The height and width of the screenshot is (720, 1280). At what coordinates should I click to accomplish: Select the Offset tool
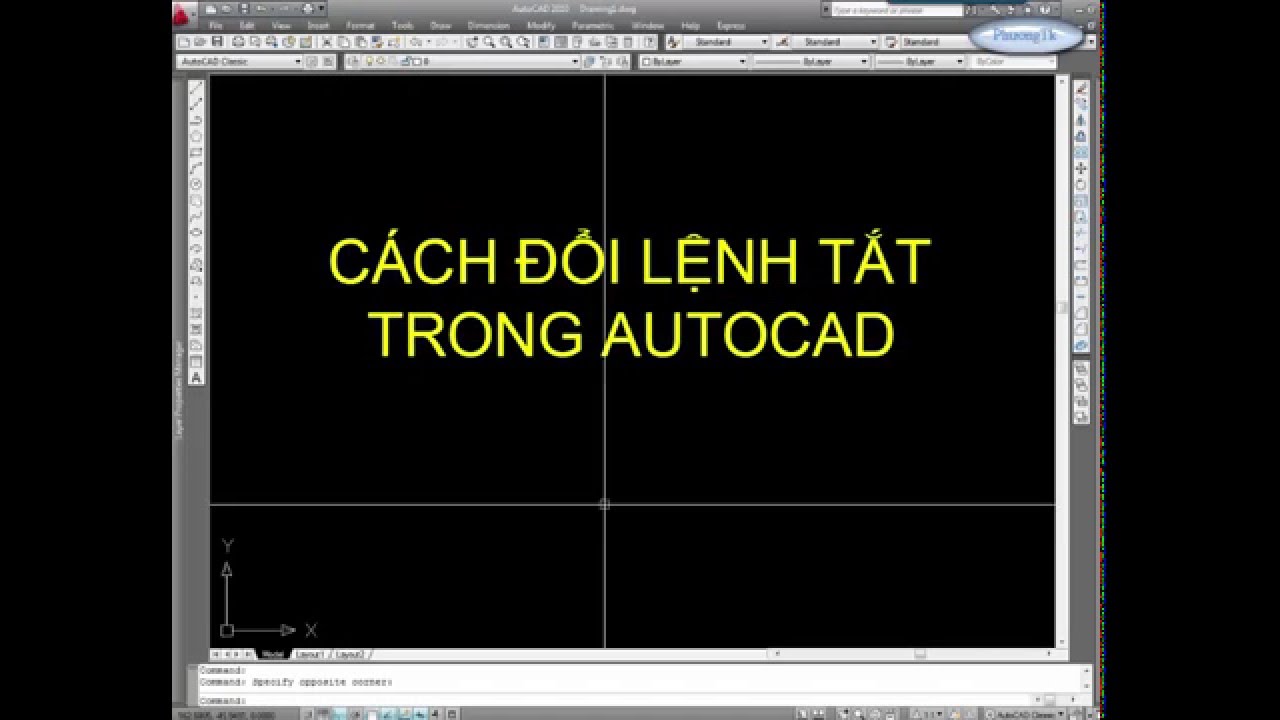pos(1081,136)
